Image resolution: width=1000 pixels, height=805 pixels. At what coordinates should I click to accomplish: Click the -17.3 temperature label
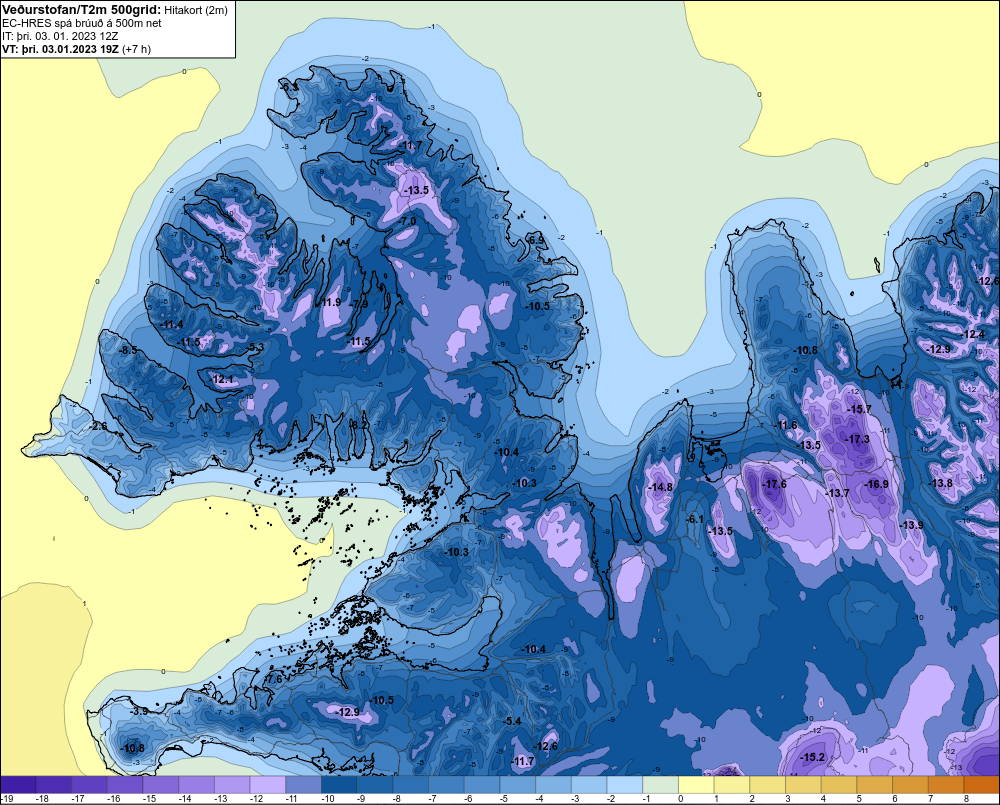pyautogui.click(x=858, y=439)
